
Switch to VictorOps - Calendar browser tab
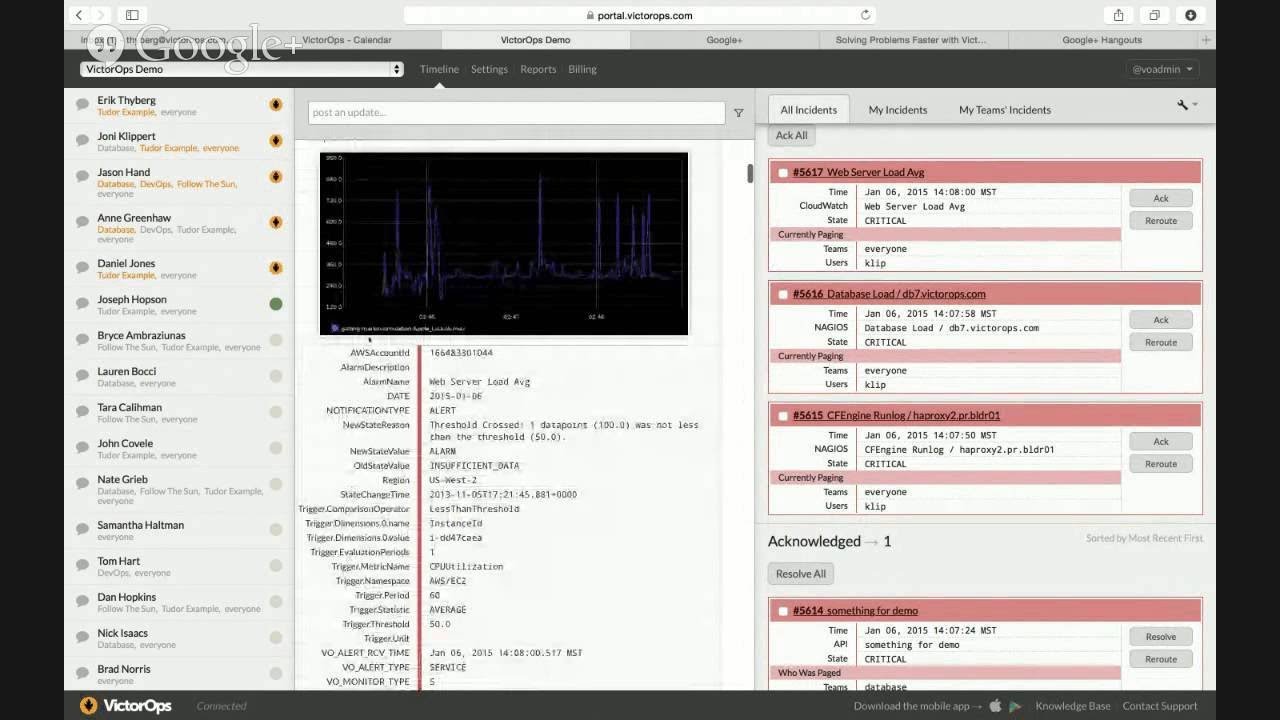(x=345, y=40)
